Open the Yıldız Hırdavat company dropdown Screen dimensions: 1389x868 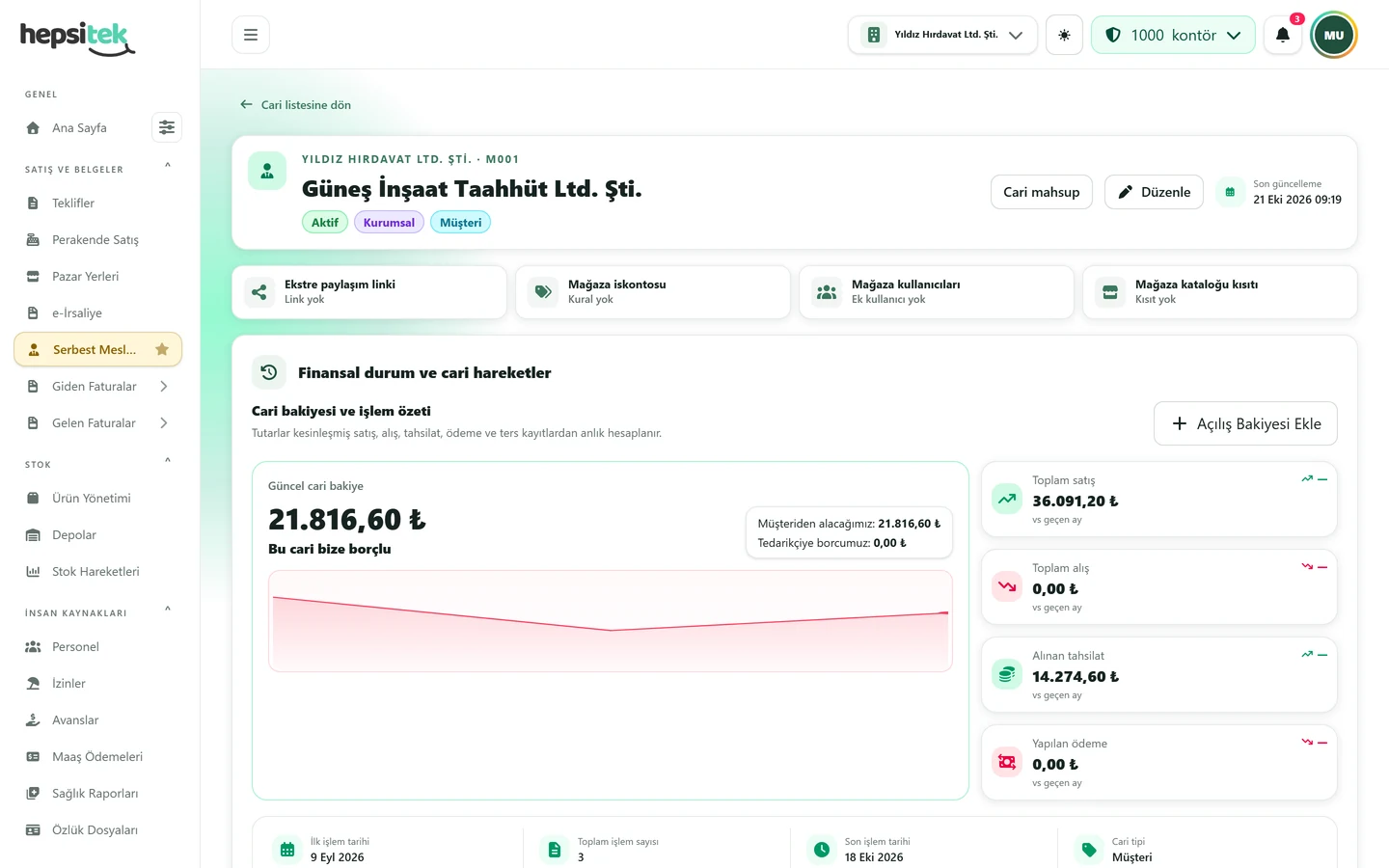tap(942, 35)
